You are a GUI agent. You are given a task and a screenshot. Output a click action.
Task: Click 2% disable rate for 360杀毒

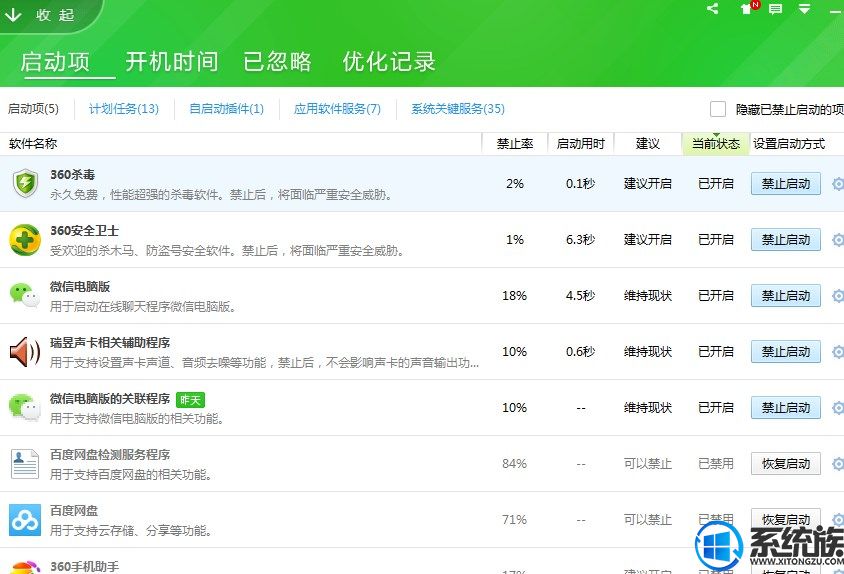pos(515,184)
